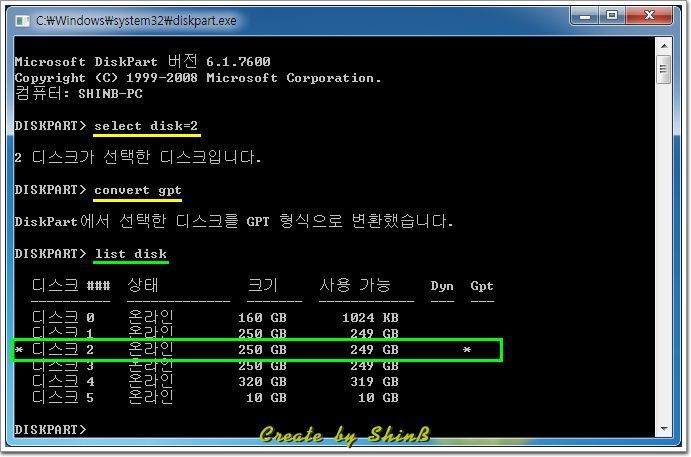691x457 pixels.
Task: Click the 'list disk' command text
Action: pos(131,254)
